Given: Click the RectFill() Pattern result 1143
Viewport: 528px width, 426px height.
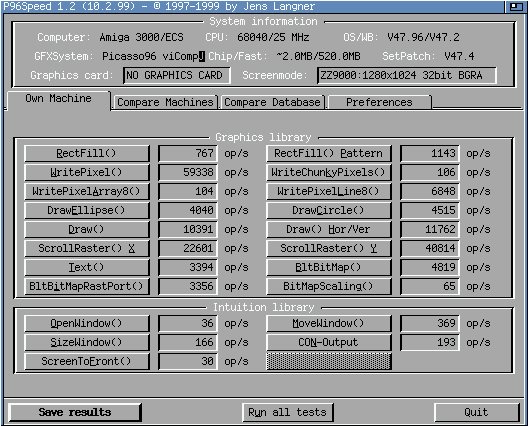Looking at the screenshot, I should pos(430,154).
